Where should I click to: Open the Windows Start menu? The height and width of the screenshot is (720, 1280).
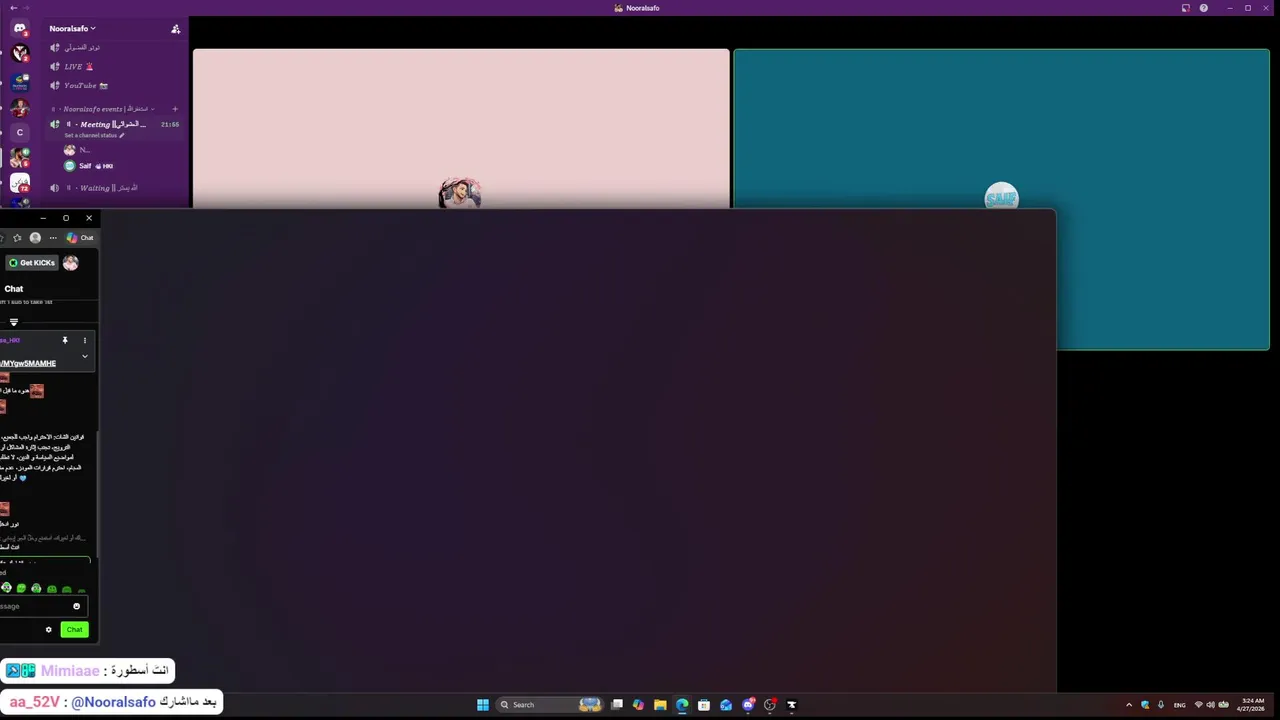click(483, 705)
